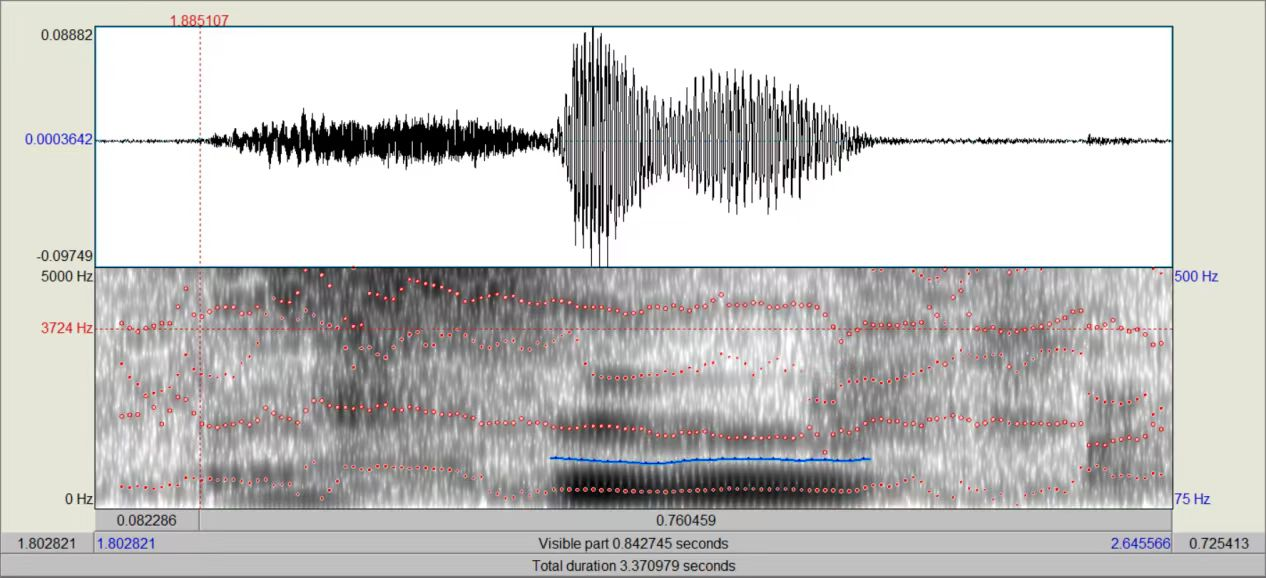This screenshot has width=1266, height=578.
Task: Play the 0.760459 segment after the cursor
Action: coord(685,521)
